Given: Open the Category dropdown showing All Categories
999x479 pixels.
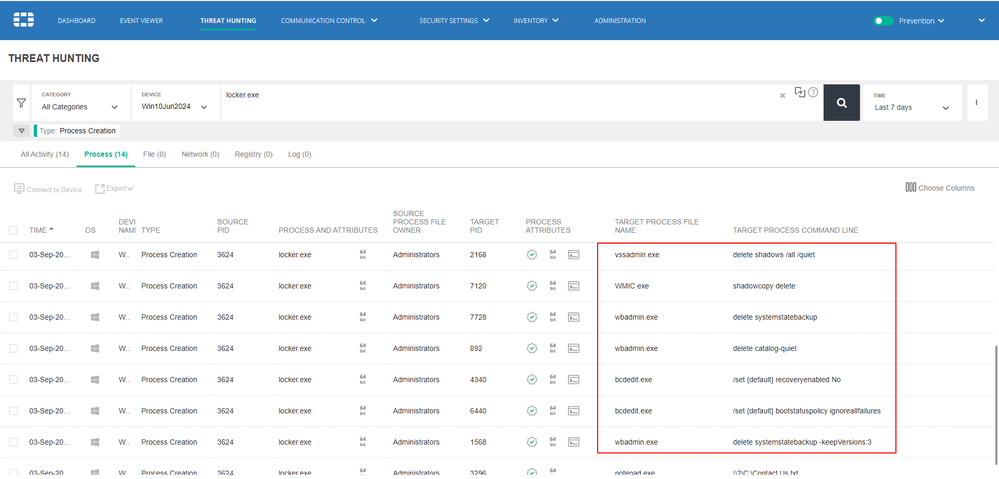Looking at the screenshot, I should tap(80, 107).
